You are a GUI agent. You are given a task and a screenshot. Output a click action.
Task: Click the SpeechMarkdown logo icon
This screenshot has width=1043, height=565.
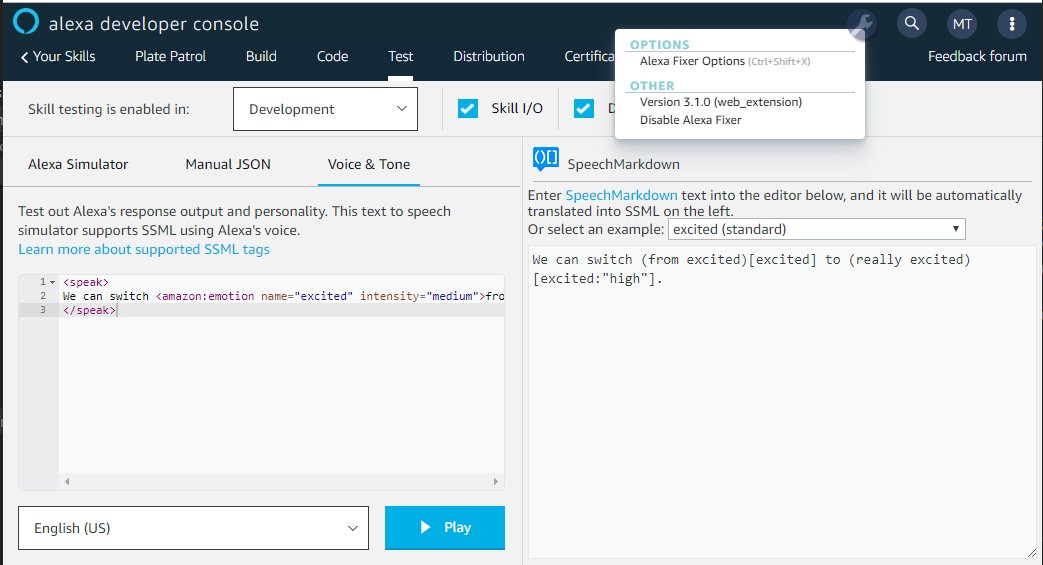545,159
